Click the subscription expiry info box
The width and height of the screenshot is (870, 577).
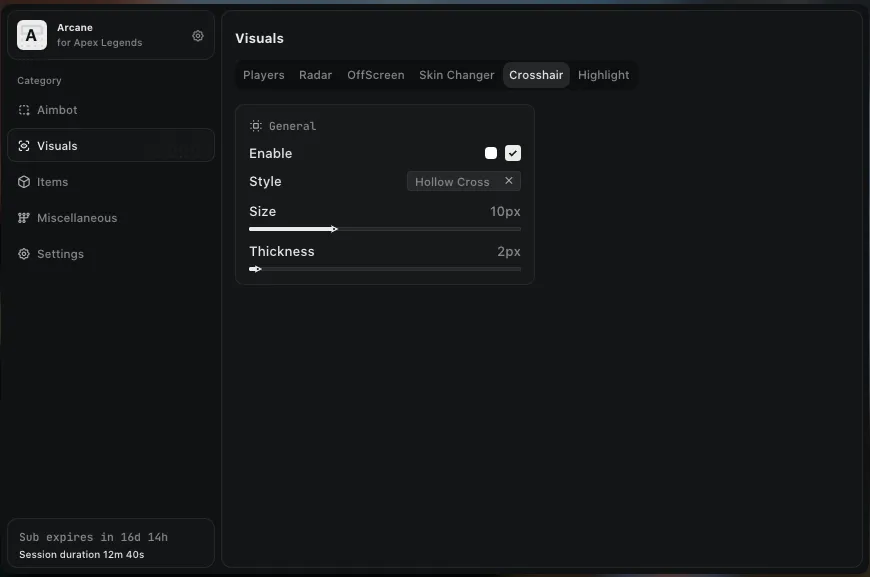pyautogui.click(x=110, y=543)
